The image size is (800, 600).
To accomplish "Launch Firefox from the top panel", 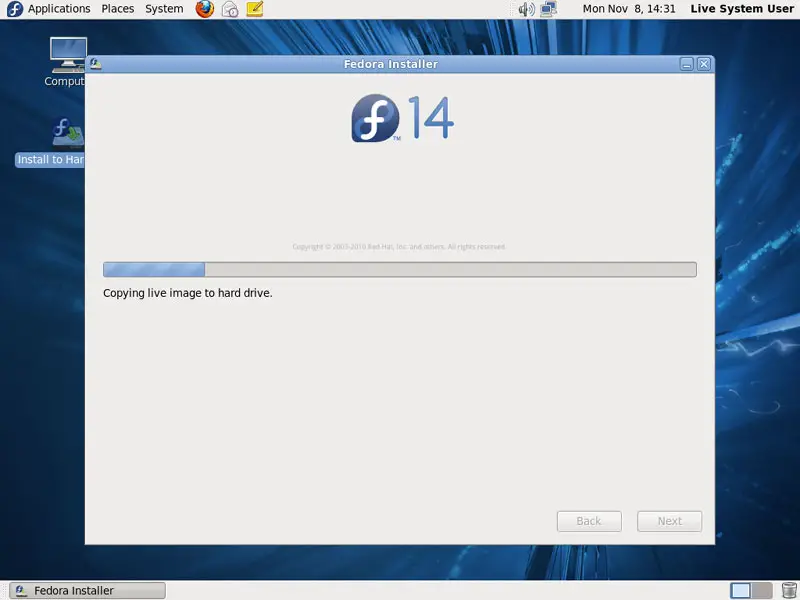I will click(x=205, y=9).
